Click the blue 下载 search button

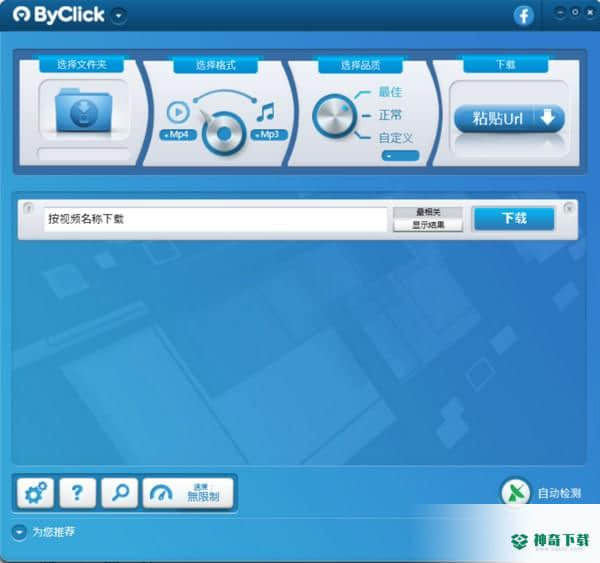click(514, 219)
